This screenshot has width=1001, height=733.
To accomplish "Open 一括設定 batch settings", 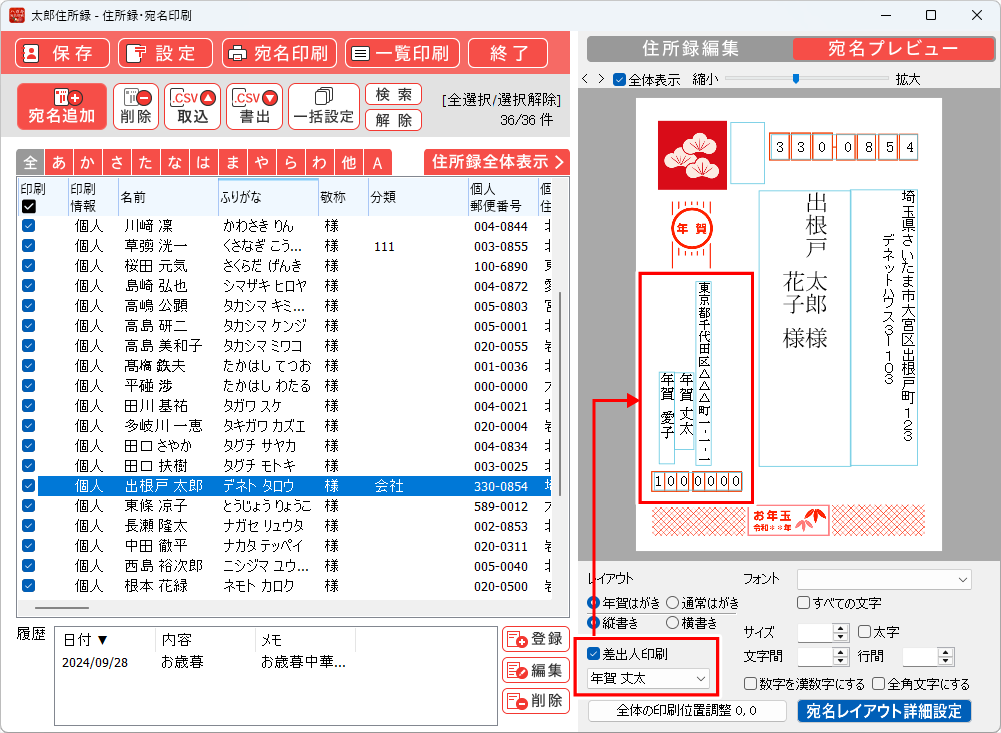I will (323, 106).
